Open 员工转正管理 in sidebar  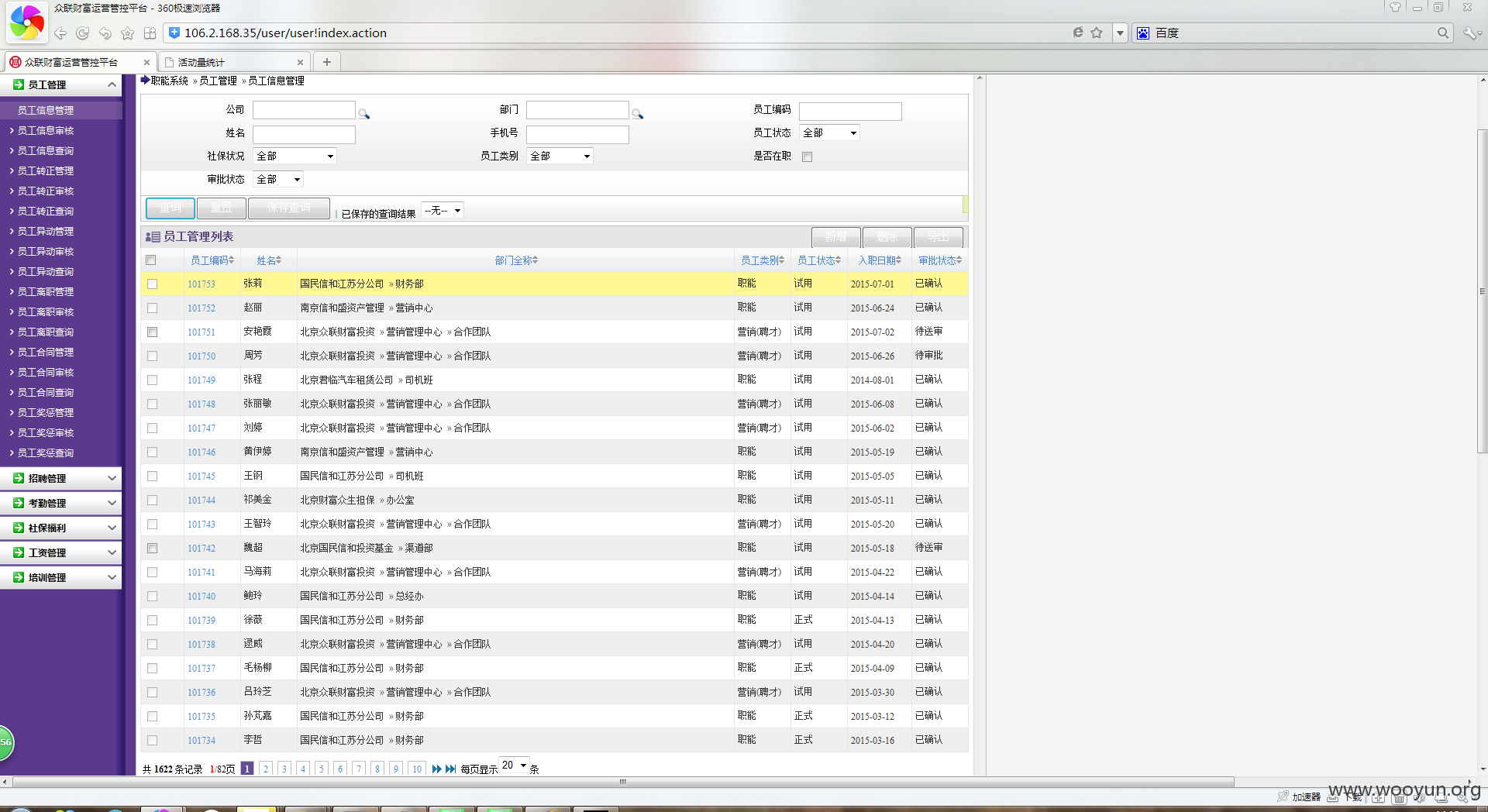click(x=46, y=171)
